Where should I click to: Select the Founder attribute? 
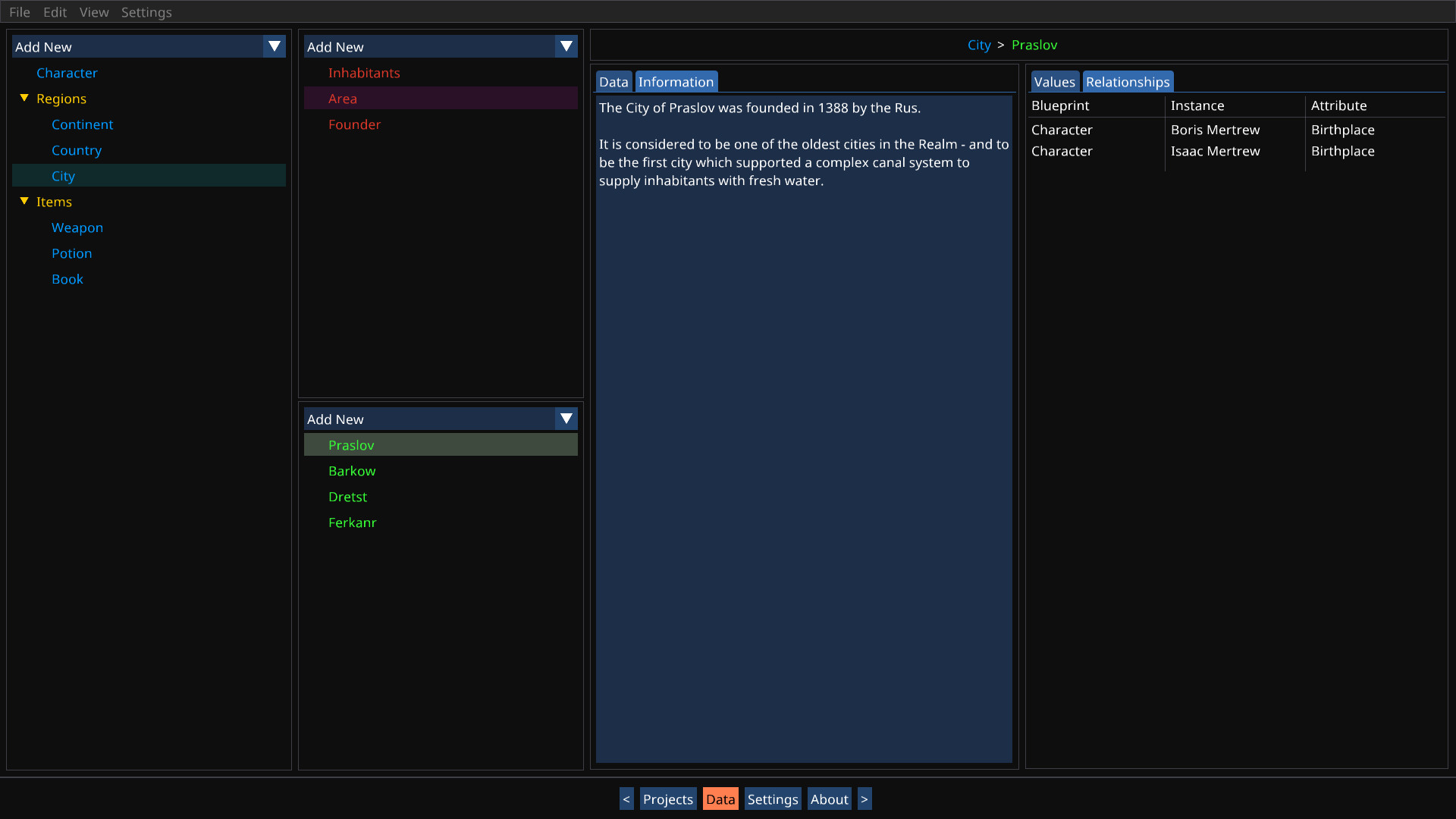(x=354, y=124)
